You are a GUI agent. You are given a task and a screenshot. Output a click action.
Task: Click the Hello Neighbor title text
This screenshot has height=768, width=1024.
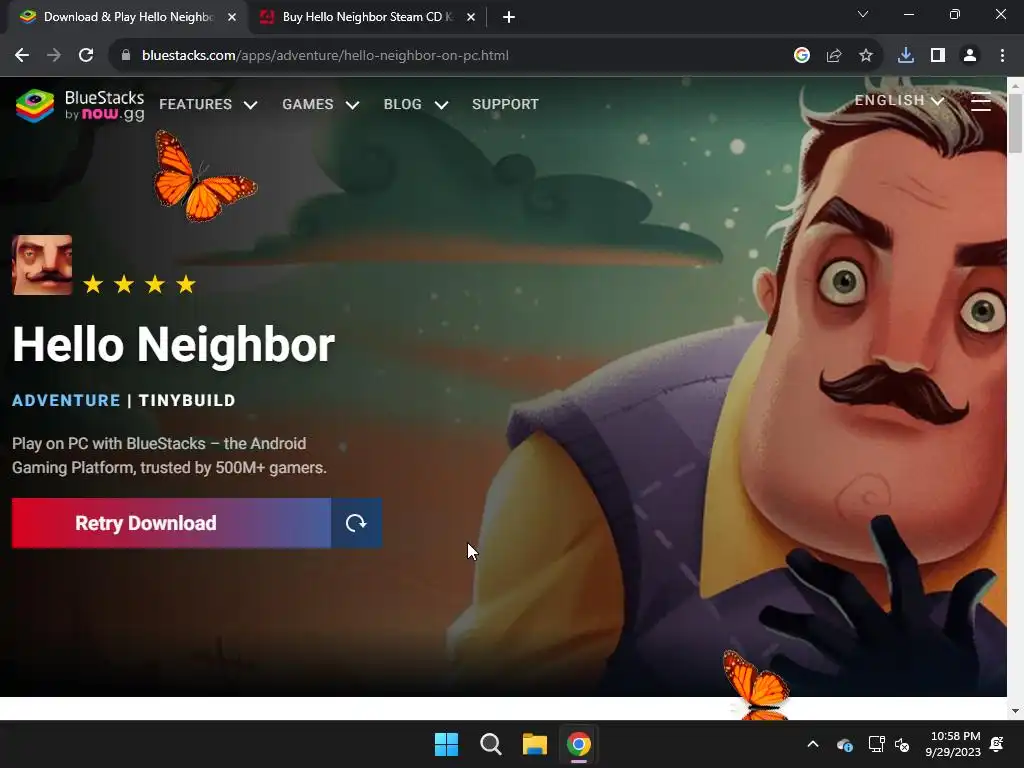[x=174, y=345]
